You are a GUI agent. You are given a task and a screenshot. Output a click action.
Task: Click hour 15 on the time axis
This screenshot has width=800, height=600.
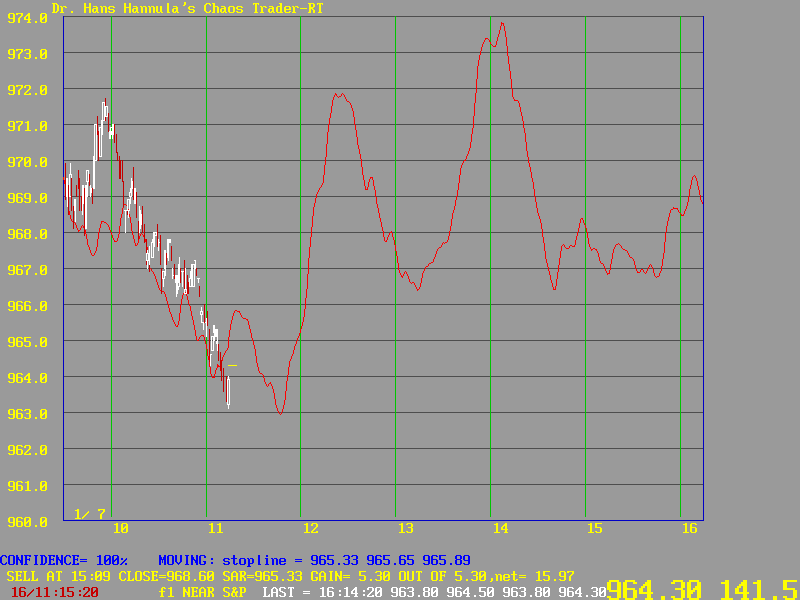595,529
